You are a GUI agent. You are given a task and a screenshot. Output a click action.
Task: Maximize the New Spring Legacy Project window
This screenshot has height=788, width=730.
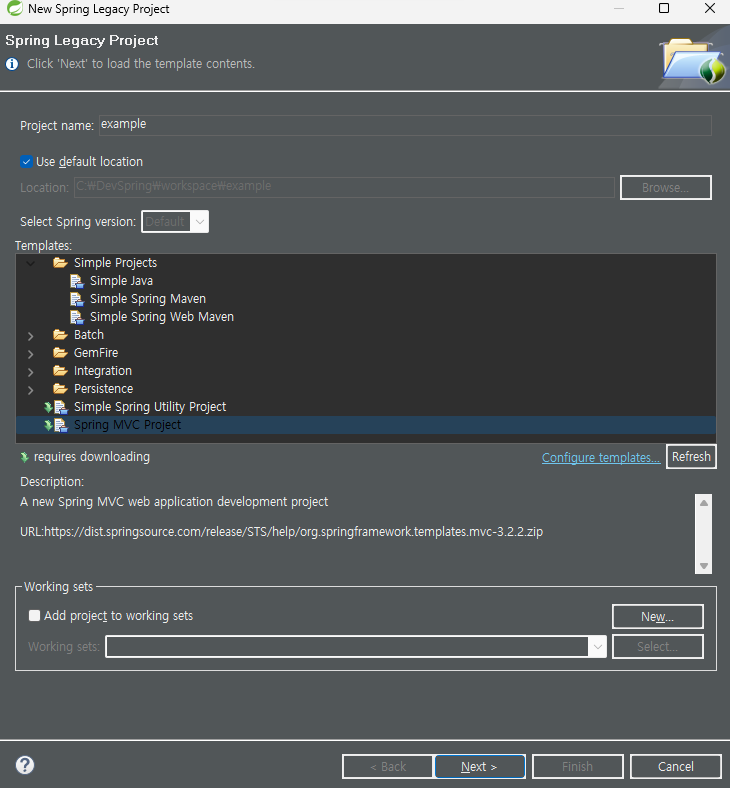(x=664, y=9)
